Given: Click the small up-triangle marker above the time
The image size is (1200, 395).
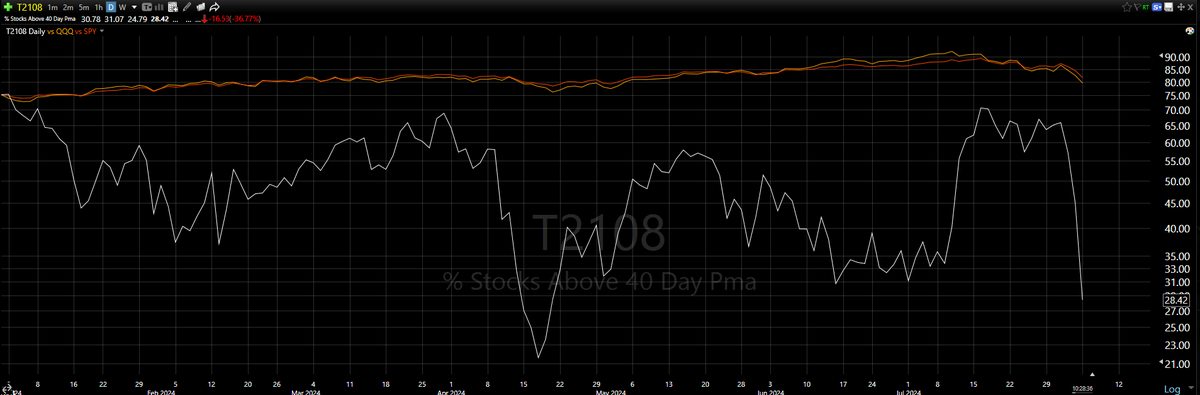Looking at the screenshot, I should pos(1091,373).
